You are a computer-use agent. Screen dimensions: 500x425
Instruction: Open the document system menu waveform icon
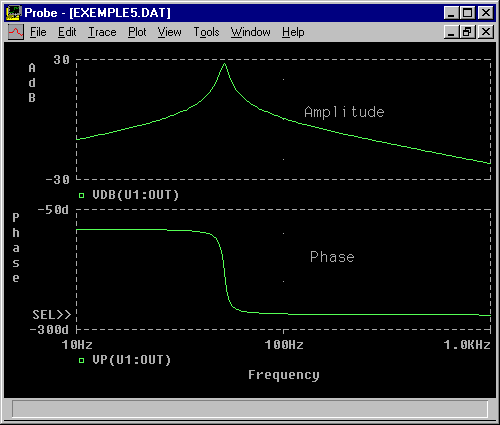coord(15,32)
